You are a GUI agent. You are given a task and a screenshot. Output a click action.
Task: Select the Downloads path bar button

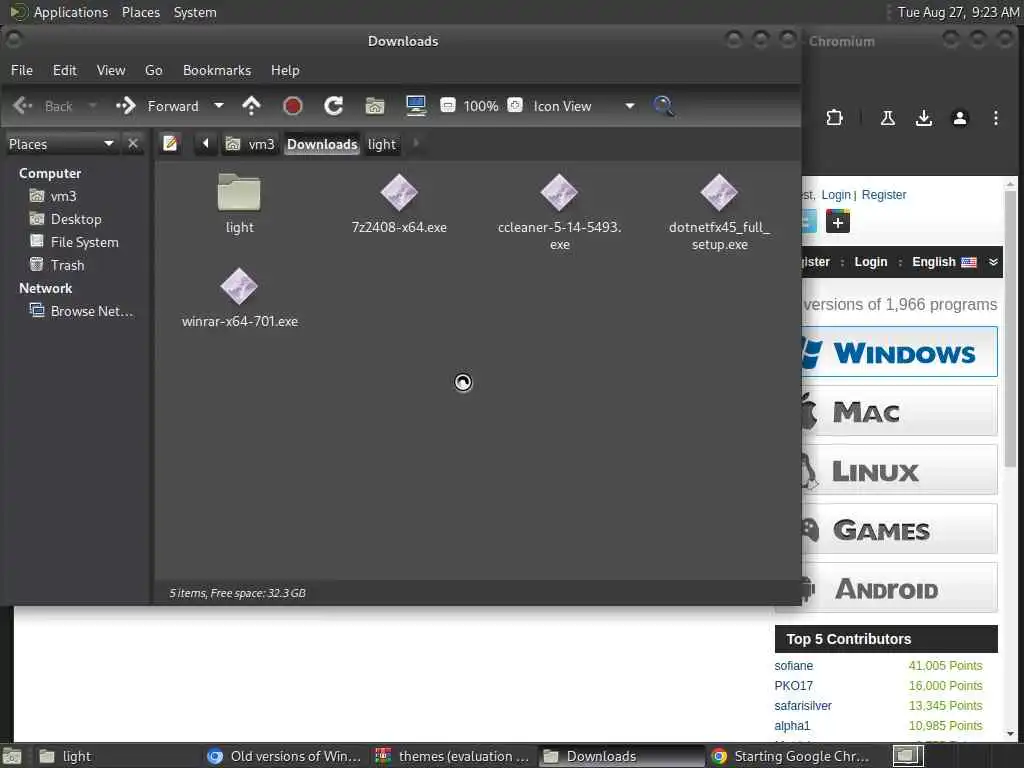(322, 144)
